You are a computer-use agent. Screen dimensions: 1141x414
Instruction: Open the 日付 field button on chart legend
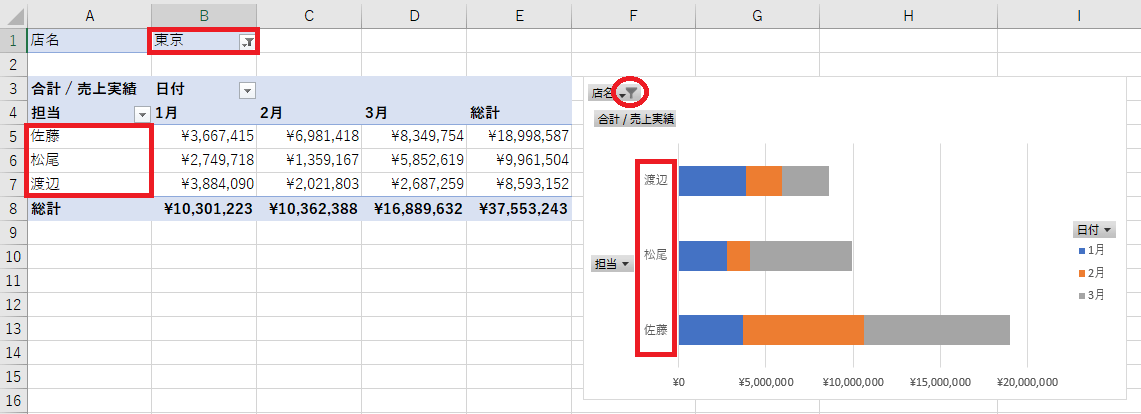click(1092, 229)
